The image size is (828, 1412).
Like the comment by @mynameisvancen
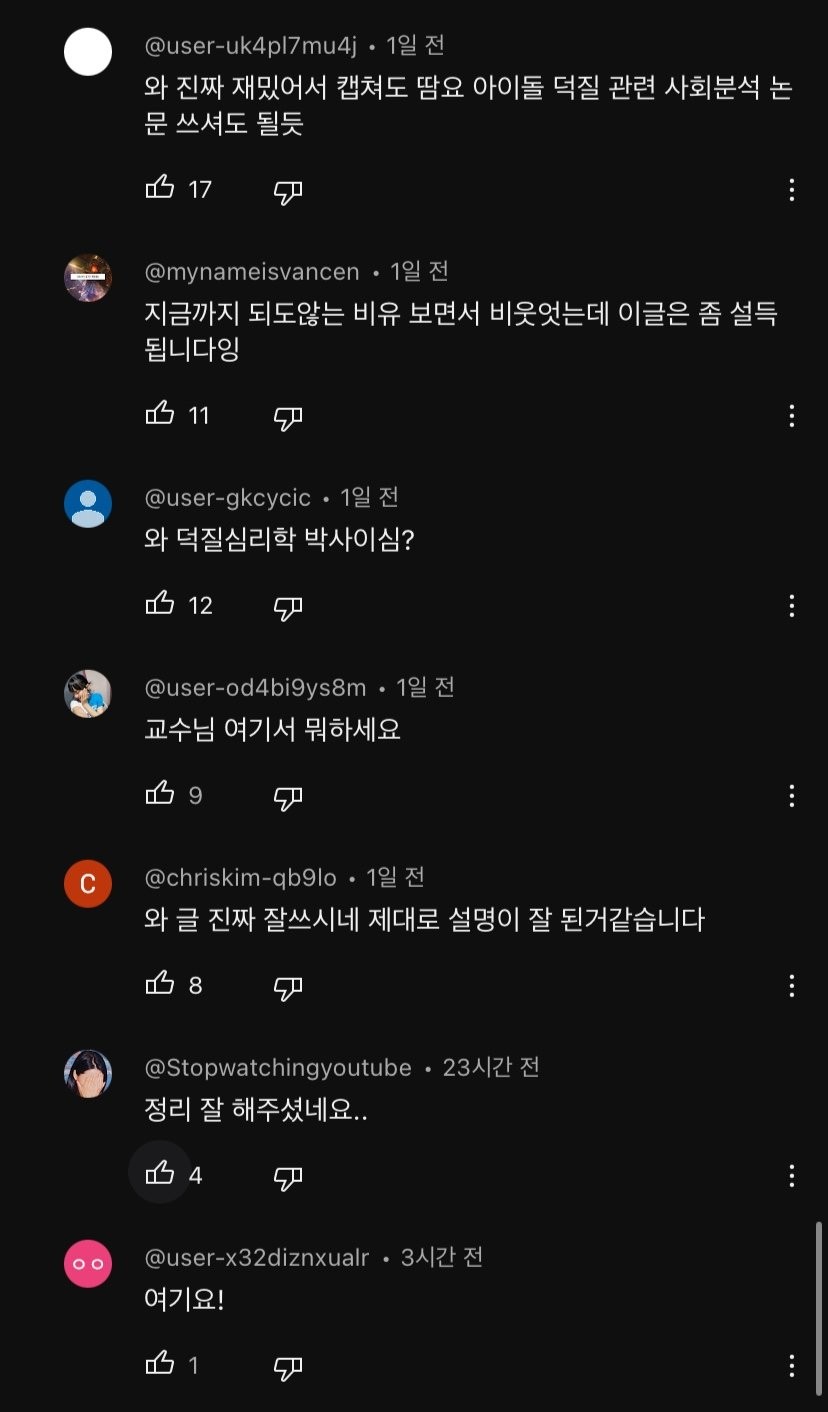(x=160, y=414)
